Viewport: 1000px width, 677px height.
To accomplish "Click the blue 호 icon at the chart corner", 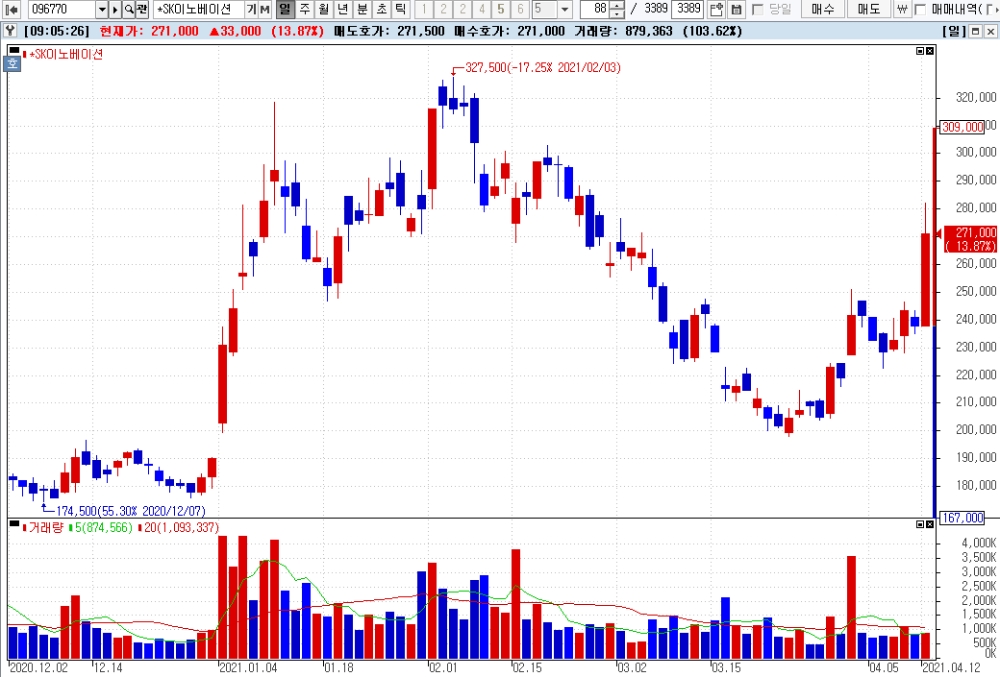I will (13, 63).
